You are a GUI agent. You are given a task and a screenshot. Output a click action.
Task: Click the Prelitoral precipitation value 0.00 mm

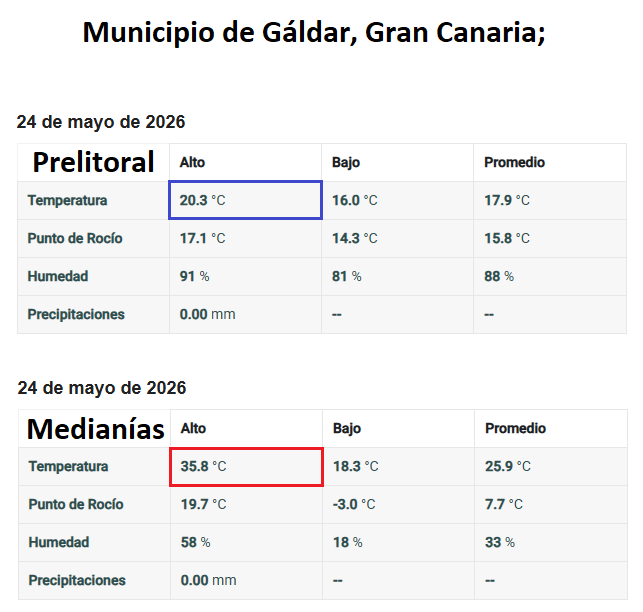[x=207, y=315]
